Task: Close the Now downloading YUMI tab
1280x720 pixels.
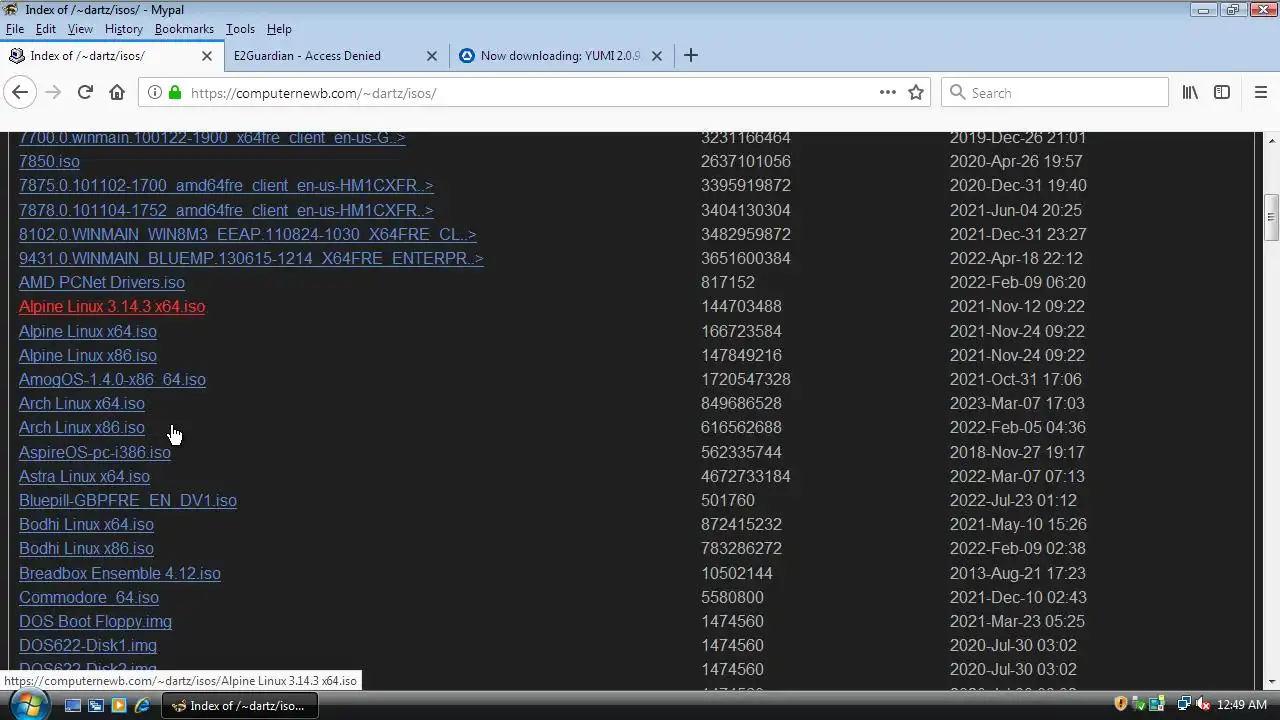Action: [657, 56]
